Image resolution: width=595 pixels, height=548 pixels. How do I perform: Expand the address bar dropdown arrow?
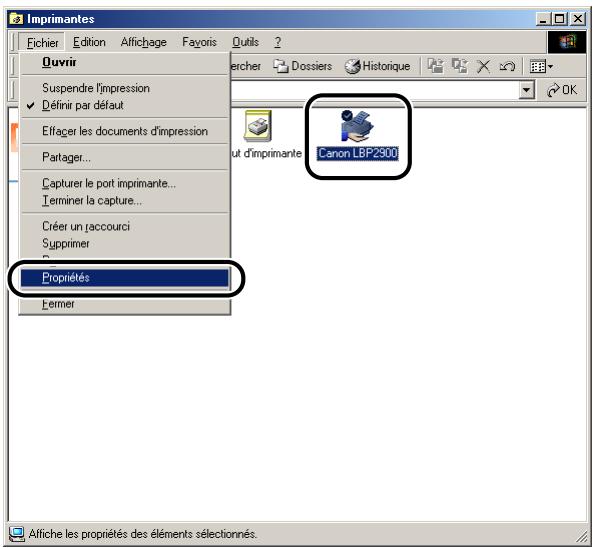point(526,90)
